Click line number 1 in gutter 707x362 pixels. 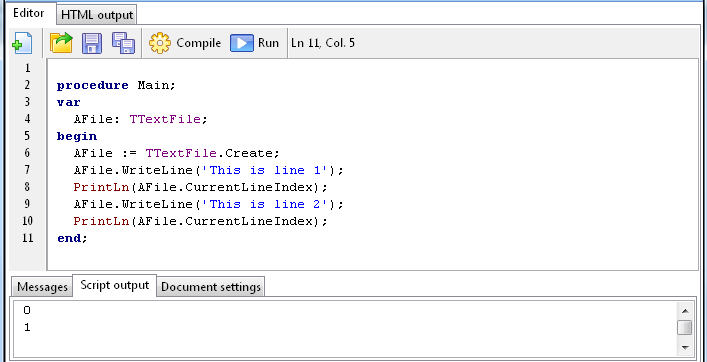[x=28, y=68]
